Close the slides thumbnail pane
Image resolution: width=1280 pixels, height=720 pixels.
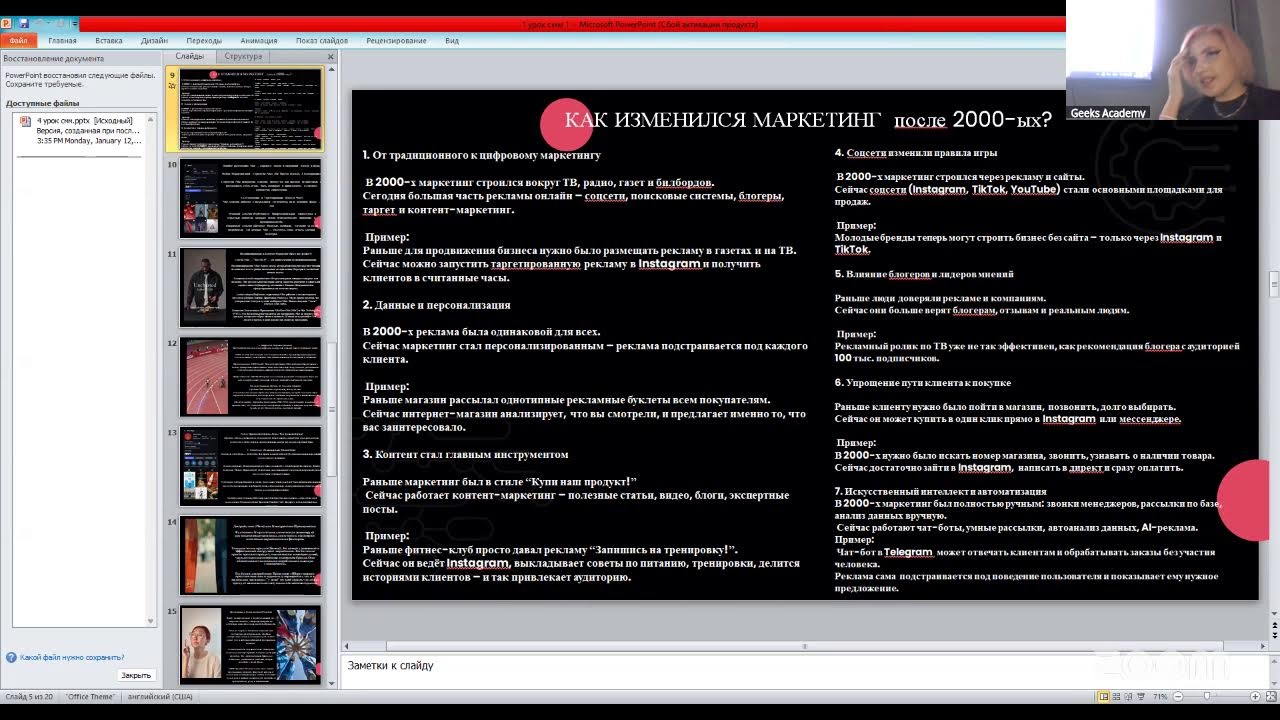pos(331,57)
